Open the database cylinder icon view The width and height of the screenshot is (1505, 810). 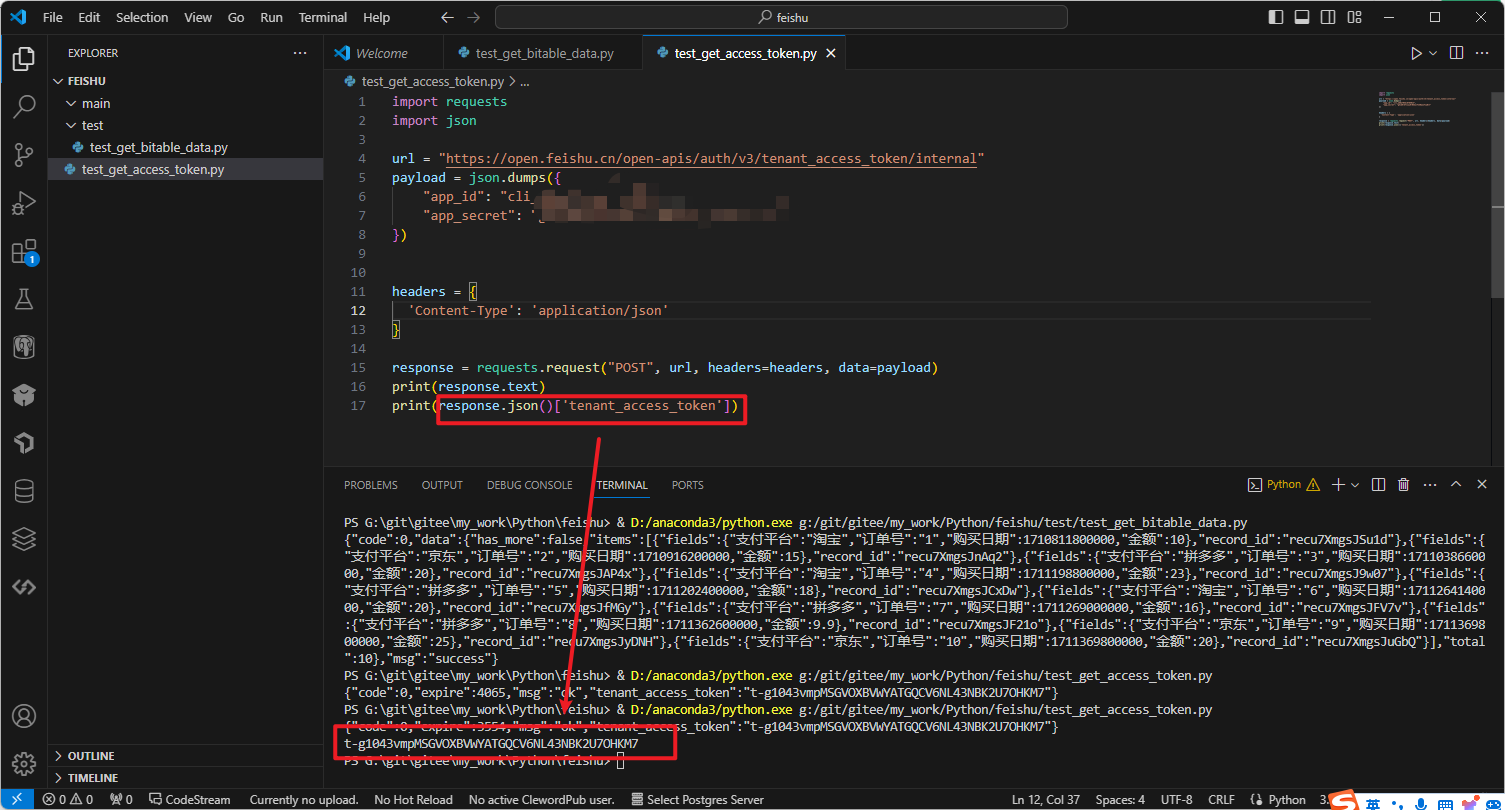tap(24, 491)
